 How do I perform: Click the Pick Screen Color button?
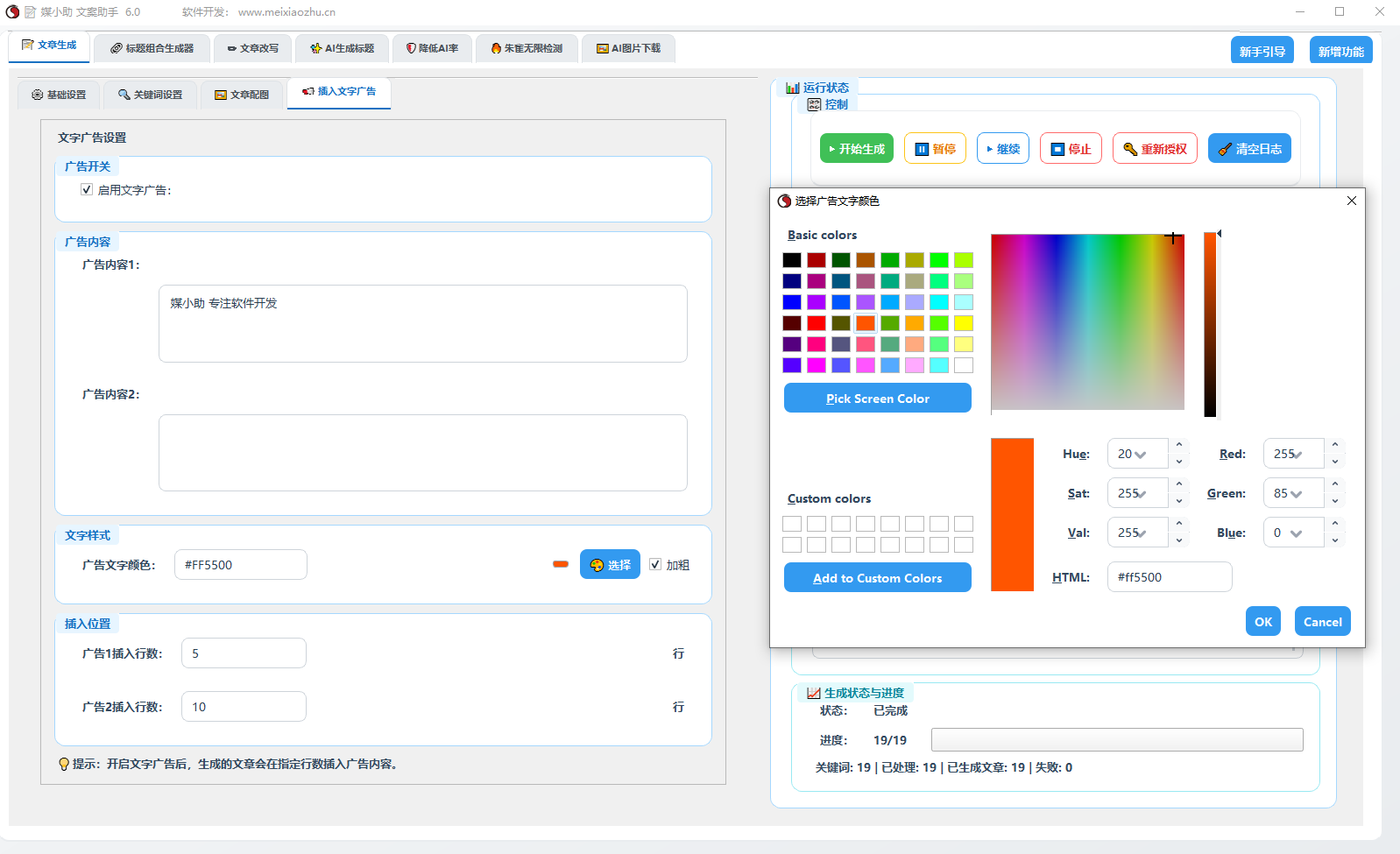(877, 399)
